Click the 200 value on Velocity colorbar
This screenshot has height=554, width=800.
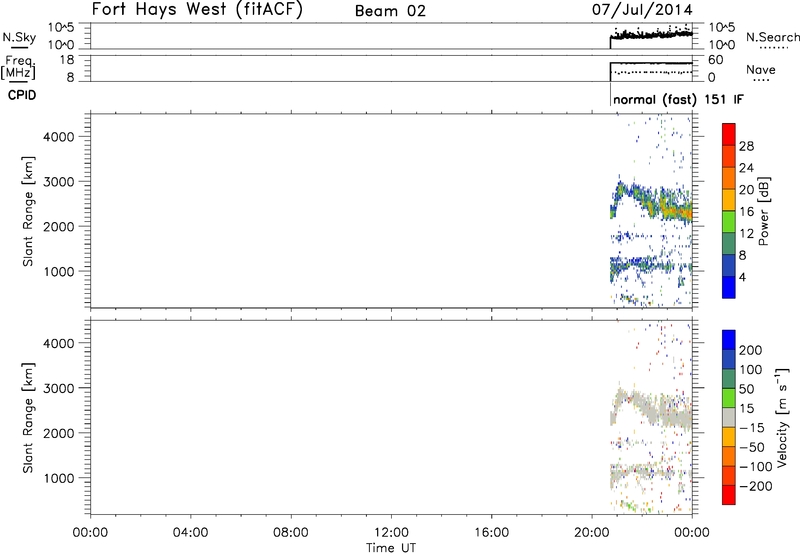click(x=751, y=350)
